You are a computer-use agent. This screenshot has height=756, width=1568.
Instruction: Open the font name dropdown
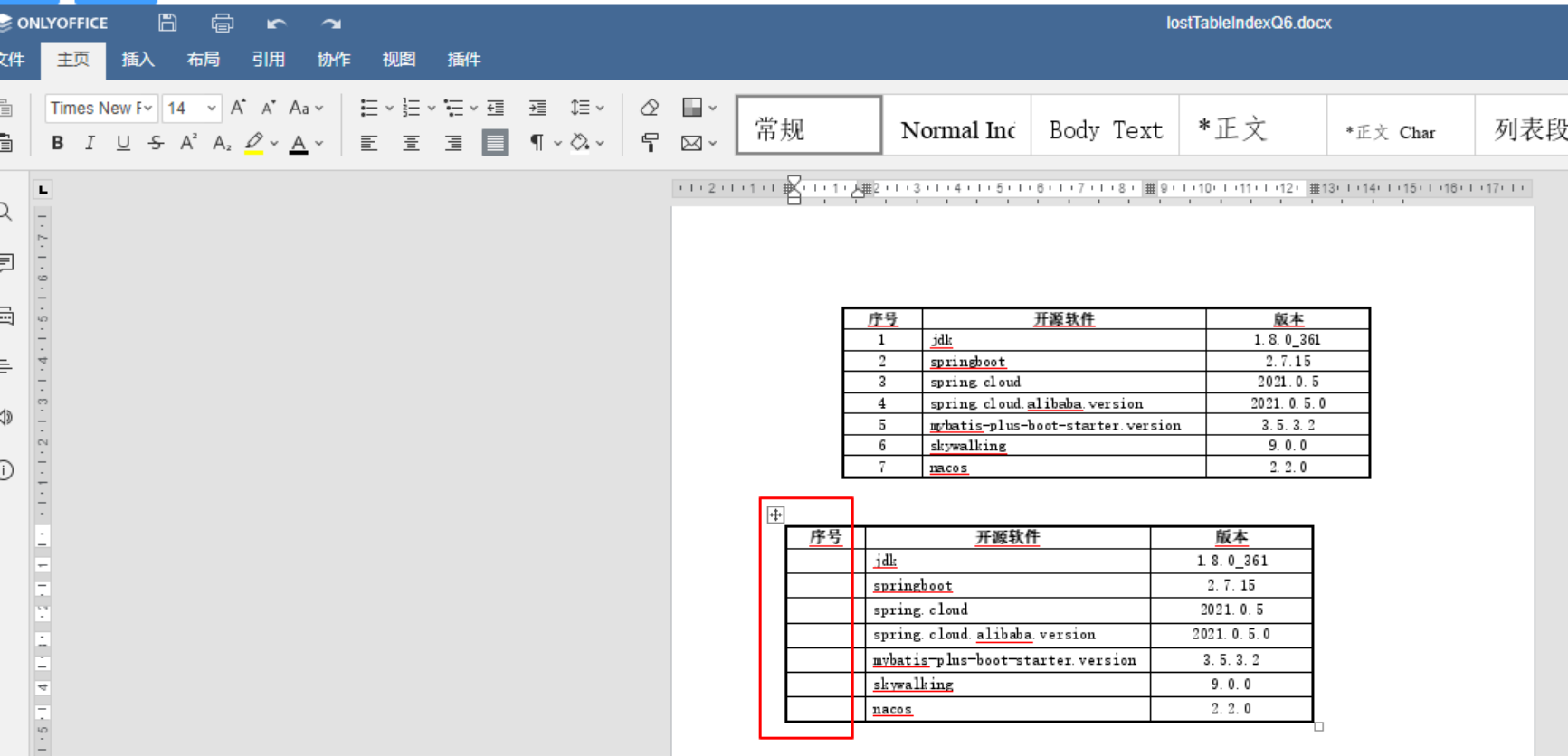pyautogui.click(x=148, y=108)
